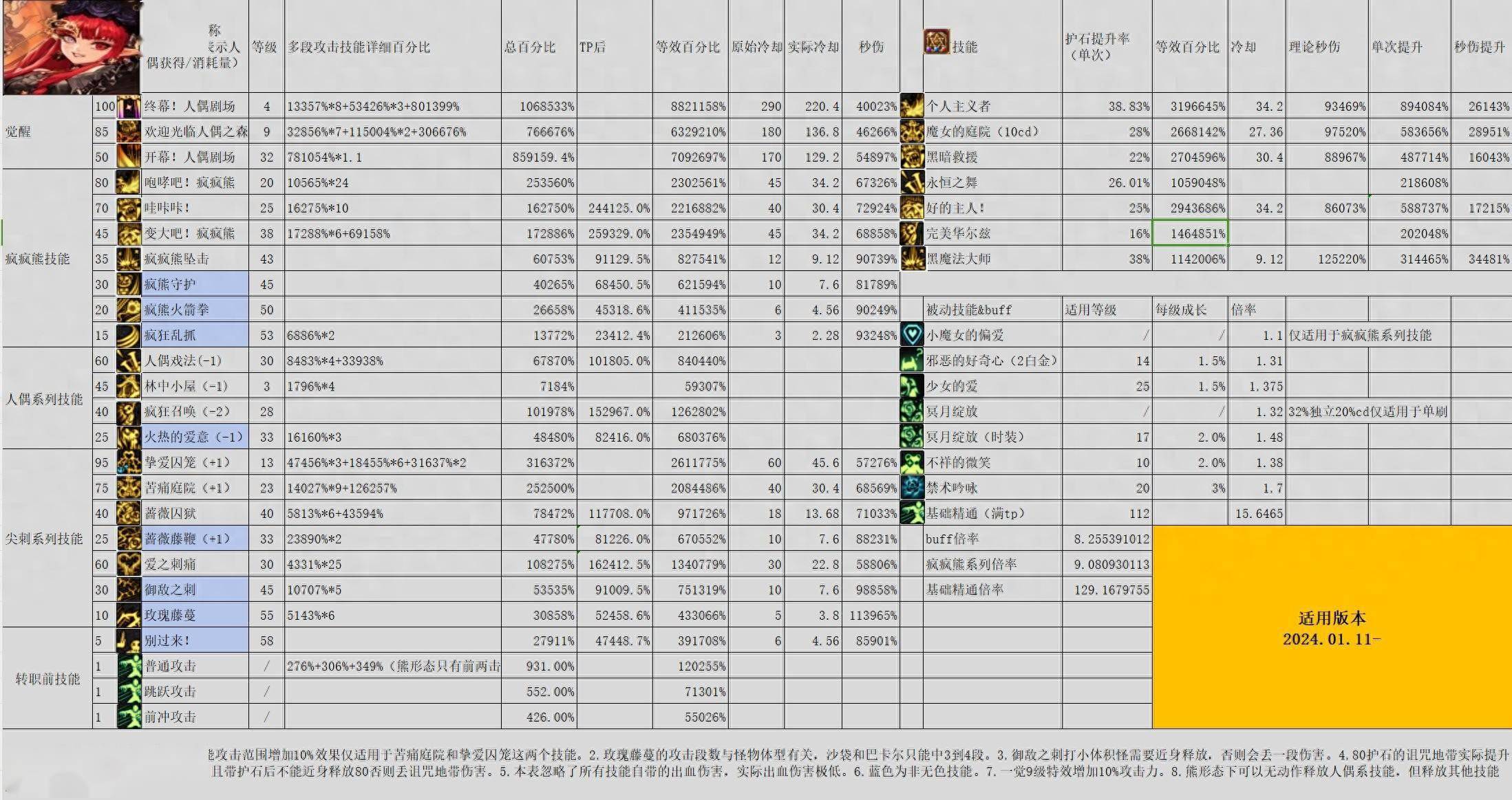Image resolution: width=1512 pixels, height=800 pixels.
Task: Select the 蔷薇藤鞭 skill icon
Action: [x=129, y=539]
